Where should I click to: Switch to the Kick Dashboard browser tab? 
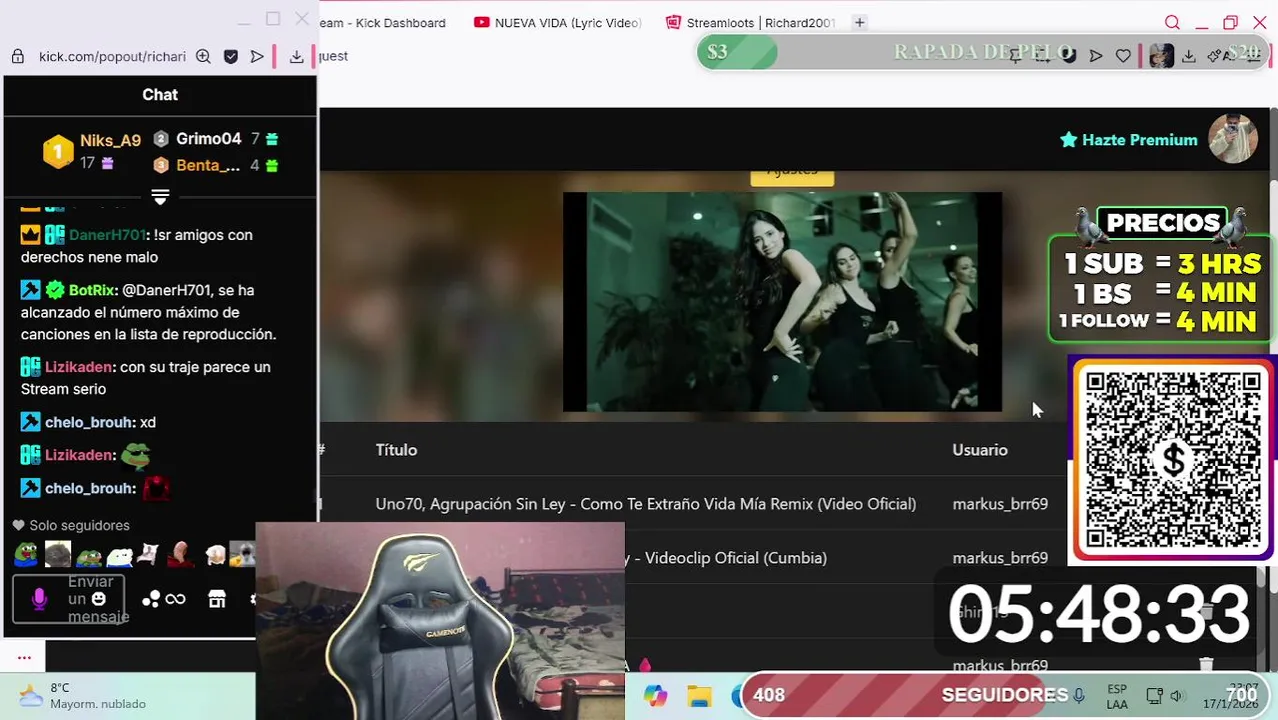[x=384, y=22]
